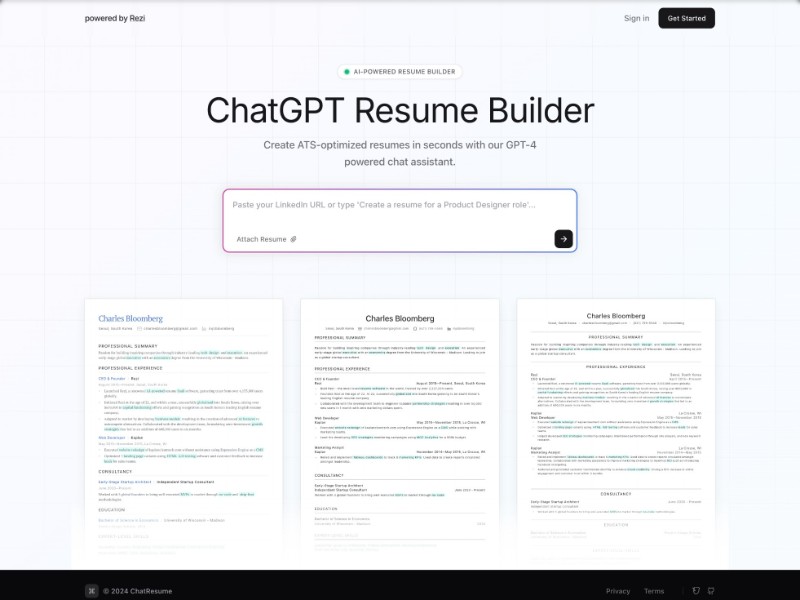Click the paperclip attachment icon
This screenshot has height=600, width=800.
click(x=295, y=238)
